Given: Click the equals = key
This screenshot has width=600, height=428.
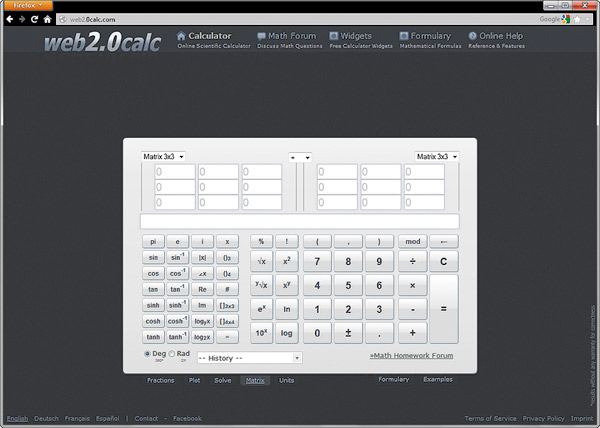Looking at the screenshot, I should tap(444, 309).
